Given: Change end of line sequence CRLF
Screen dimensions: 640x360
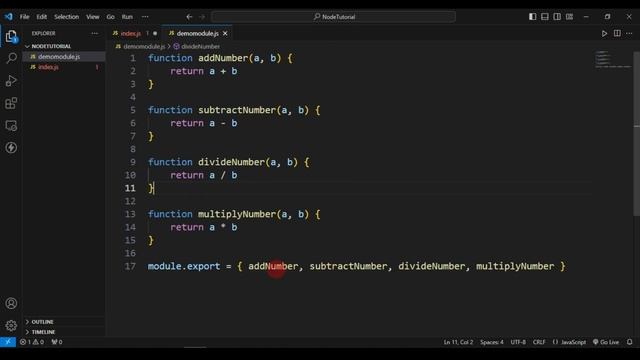Looking at the screenshot, I should pyautogui.click(x=539, y=342).
